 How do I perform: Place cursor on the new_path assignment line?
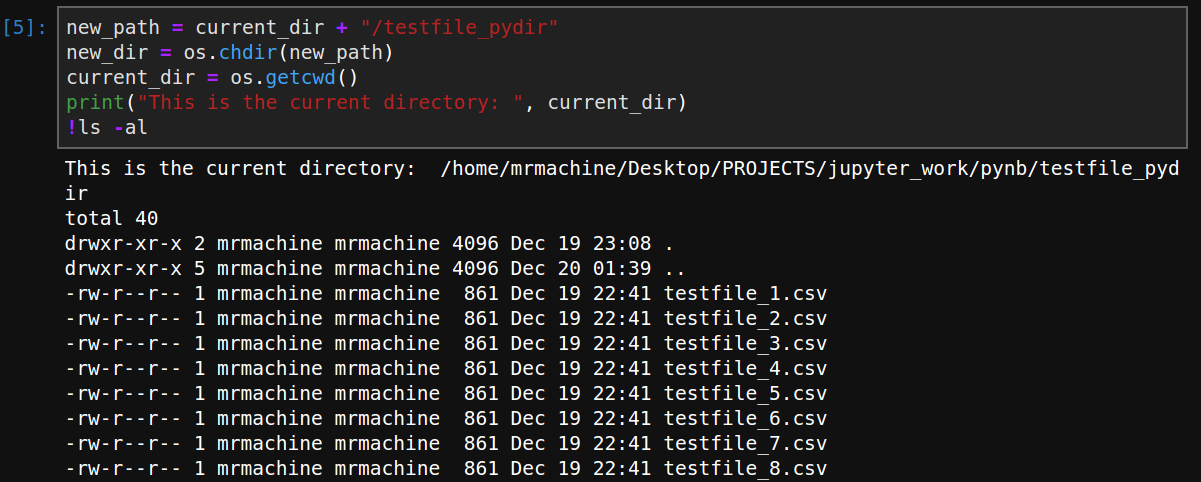tap(312, 28)
